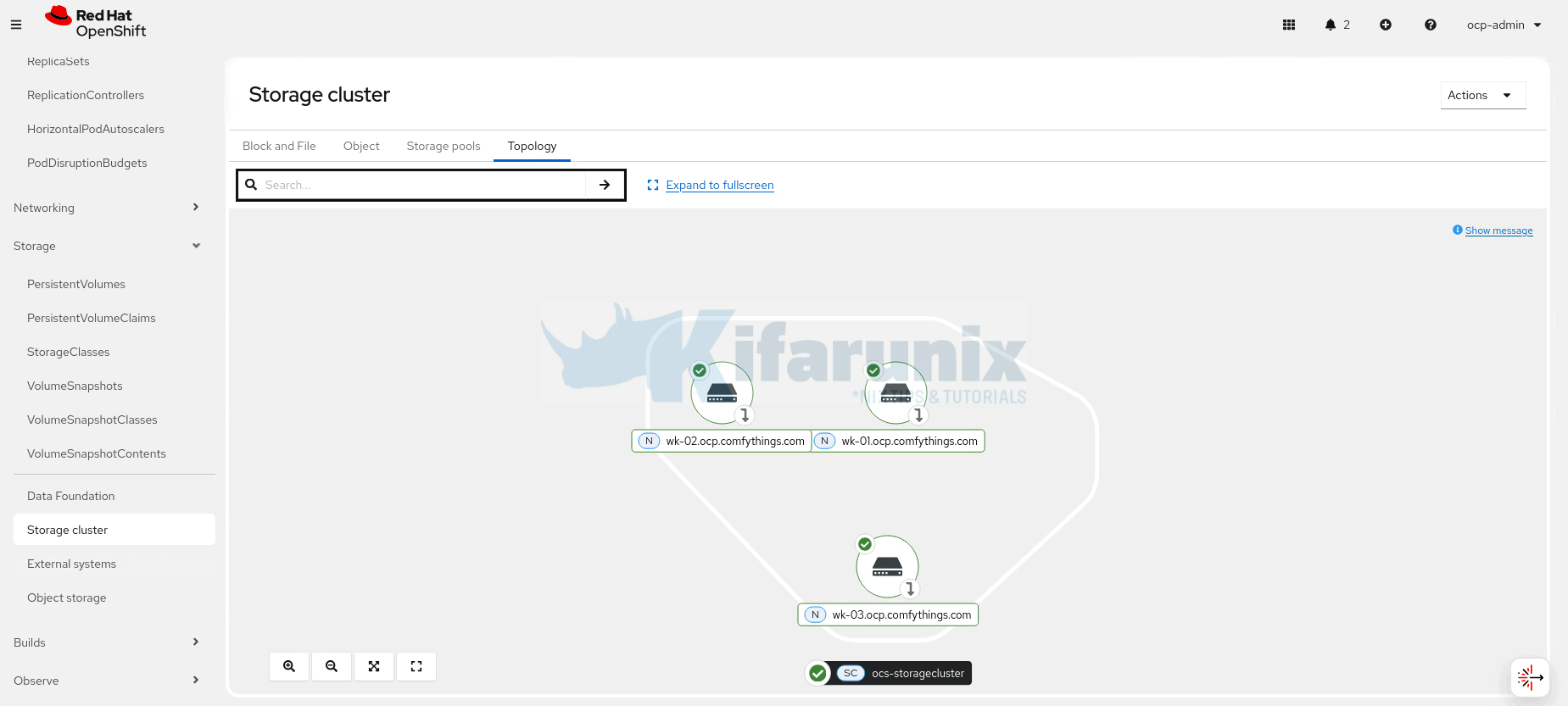1568x706 pixels.
Task: Click the wk-01.ocp.comfythings.com label
Action: tap(899, 441)
